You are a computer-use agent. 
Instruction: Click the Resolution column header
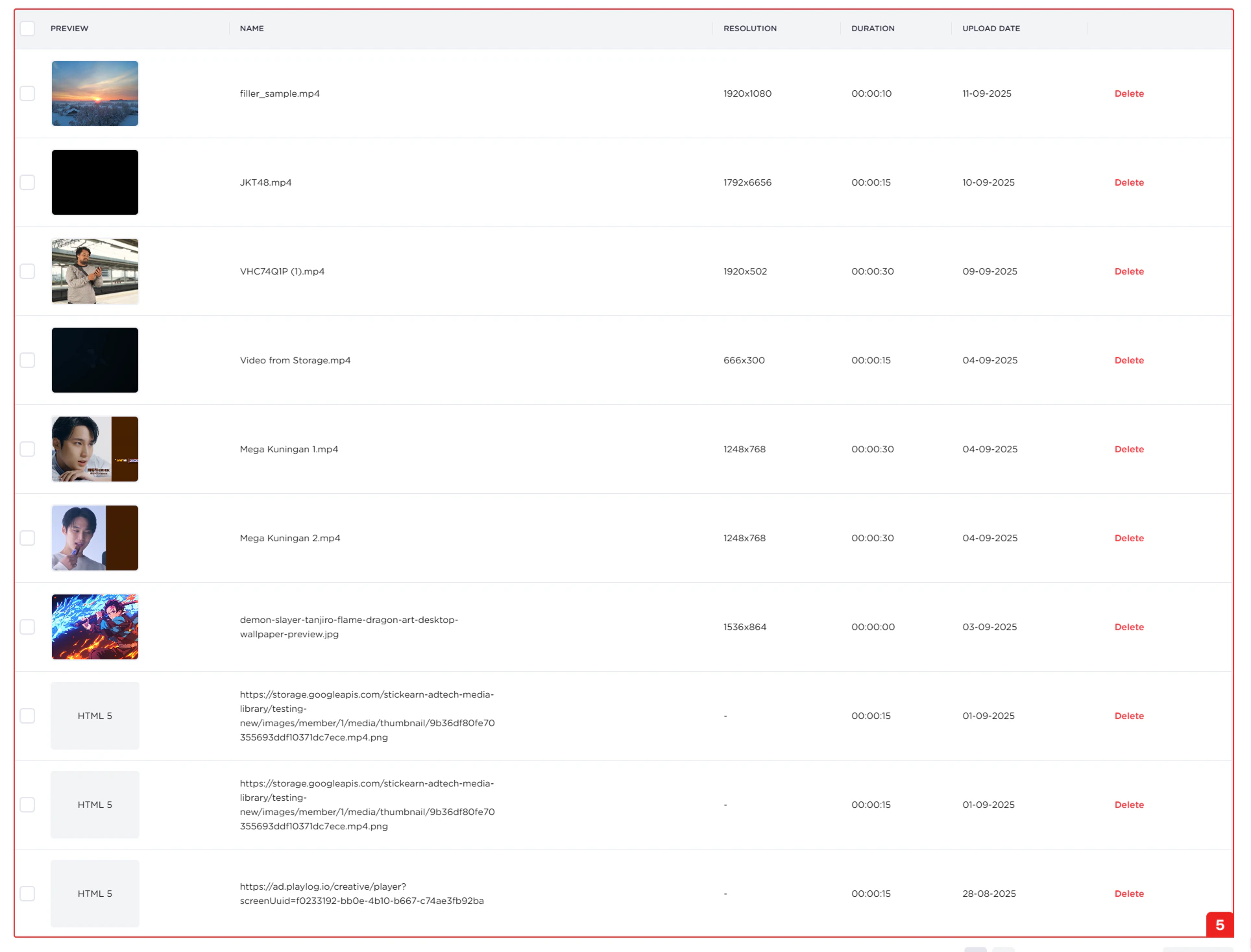coord(749,28)
